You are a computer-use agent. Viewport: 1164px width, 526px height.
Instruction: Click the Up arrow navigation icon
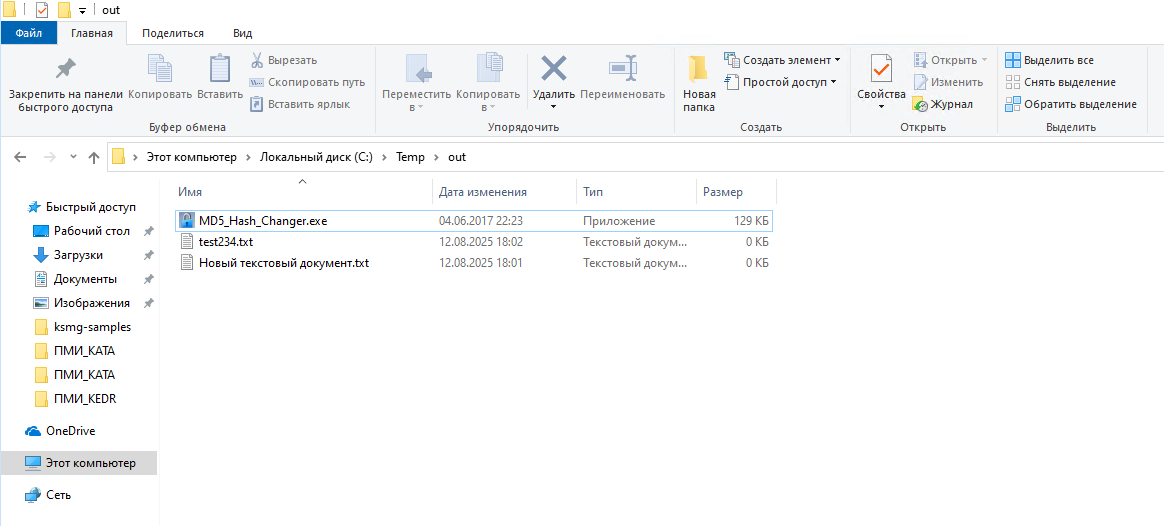pos(94,157)
